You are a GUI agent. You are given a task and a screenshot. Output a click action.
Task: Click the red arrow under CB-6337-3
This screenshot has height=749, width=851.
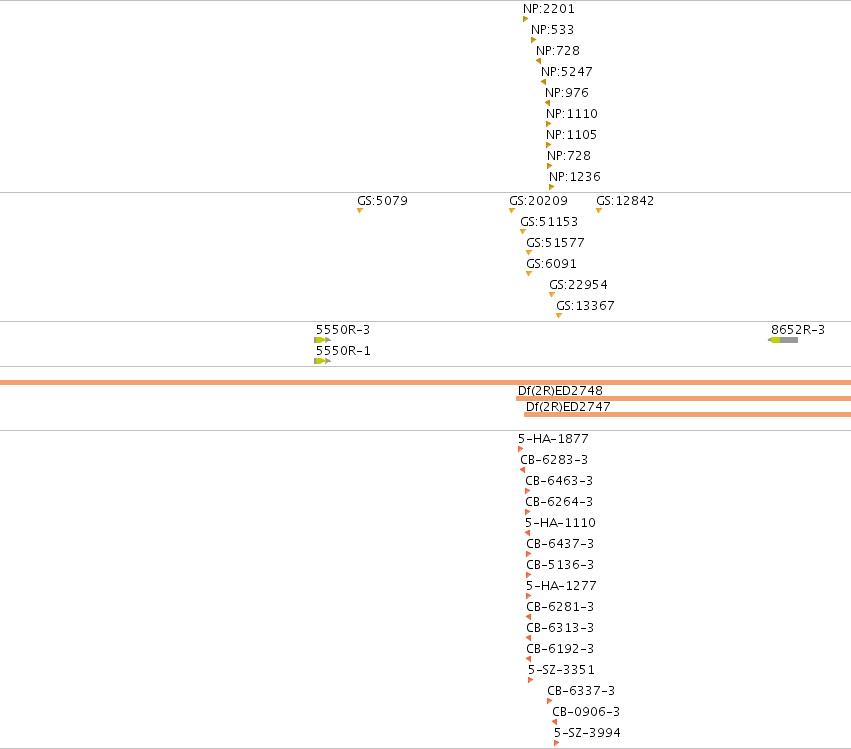pyautogui.click(x=549, y=701)
